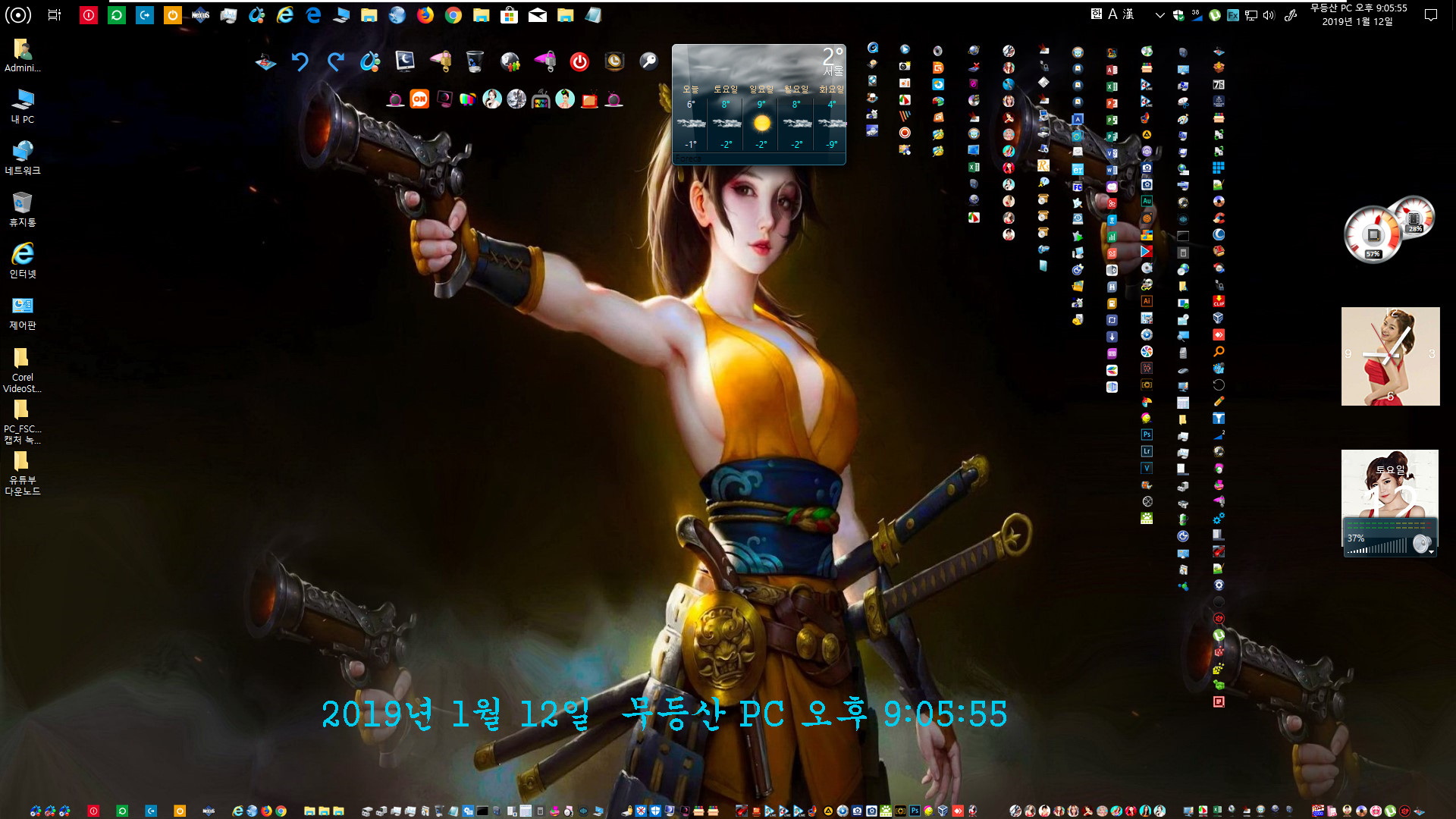This screenshot has width=1456, height=819.
Task: Open the PC_FSC... 캡처 folder
Action: click(x=23, y=422)
